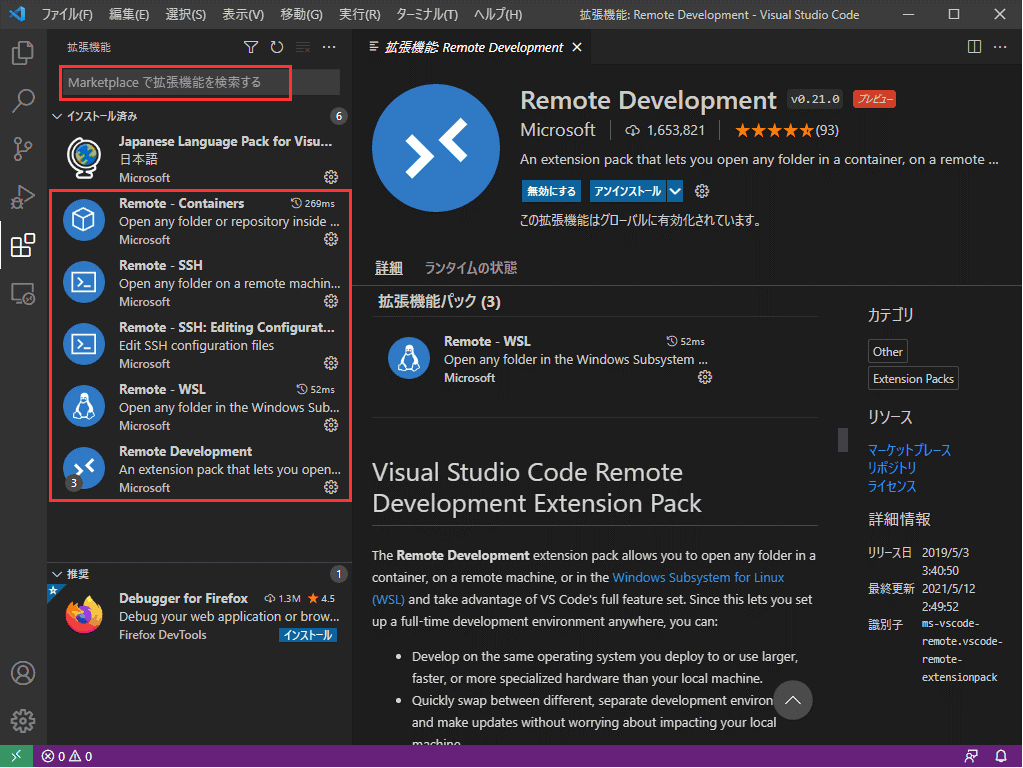Open the ターミナル(T) menu
Screen dimensions: 1023x768
[x=427, y=14]
